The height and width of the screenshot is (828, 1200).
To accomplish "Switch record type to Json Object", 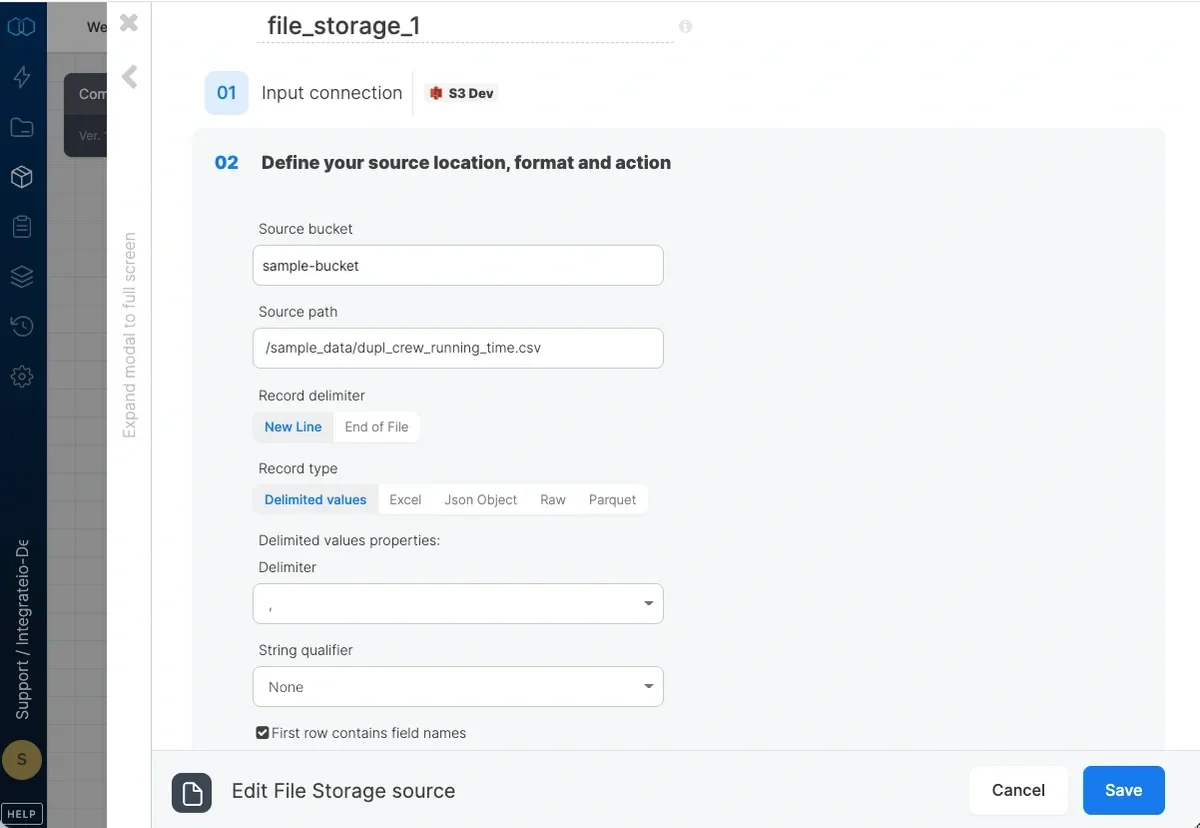I will [480, 499].
